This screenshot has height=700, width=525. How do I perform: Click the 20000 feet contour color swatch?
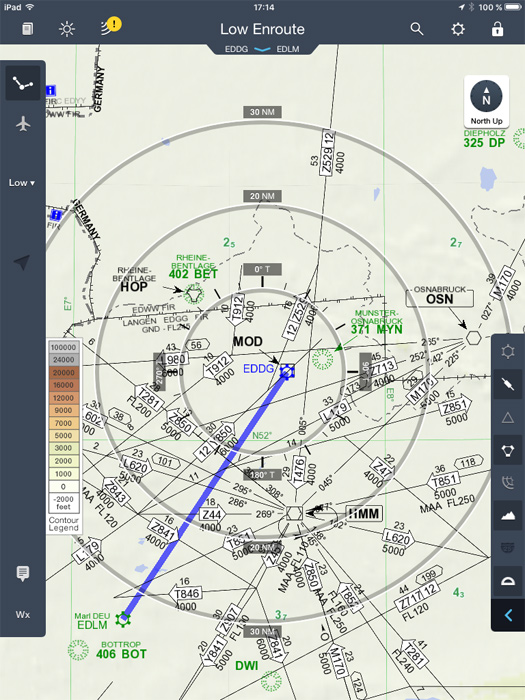(64, 372)
